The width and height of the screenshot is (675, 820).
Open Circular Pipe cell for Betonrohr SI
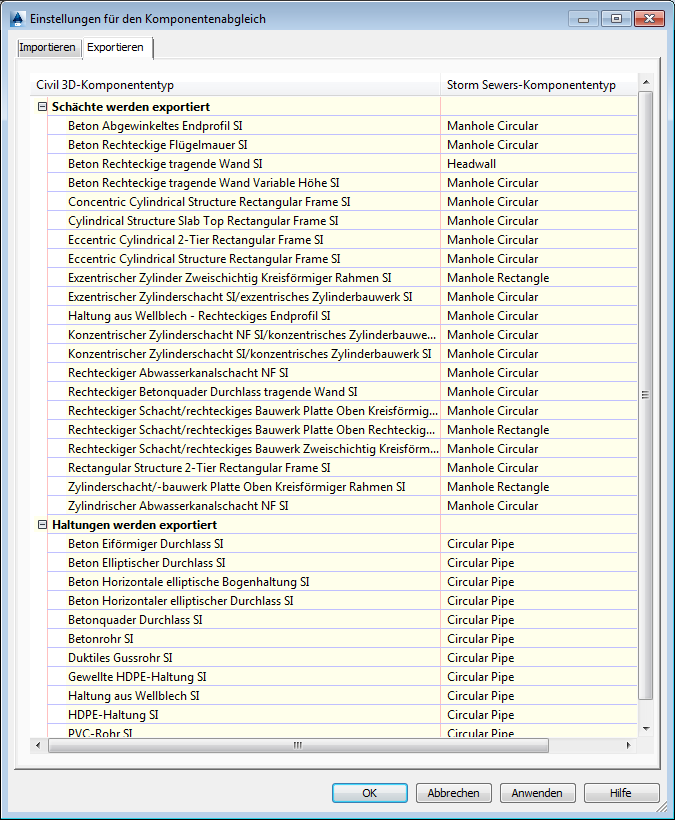pyautogui.click(x=539, y=639)
